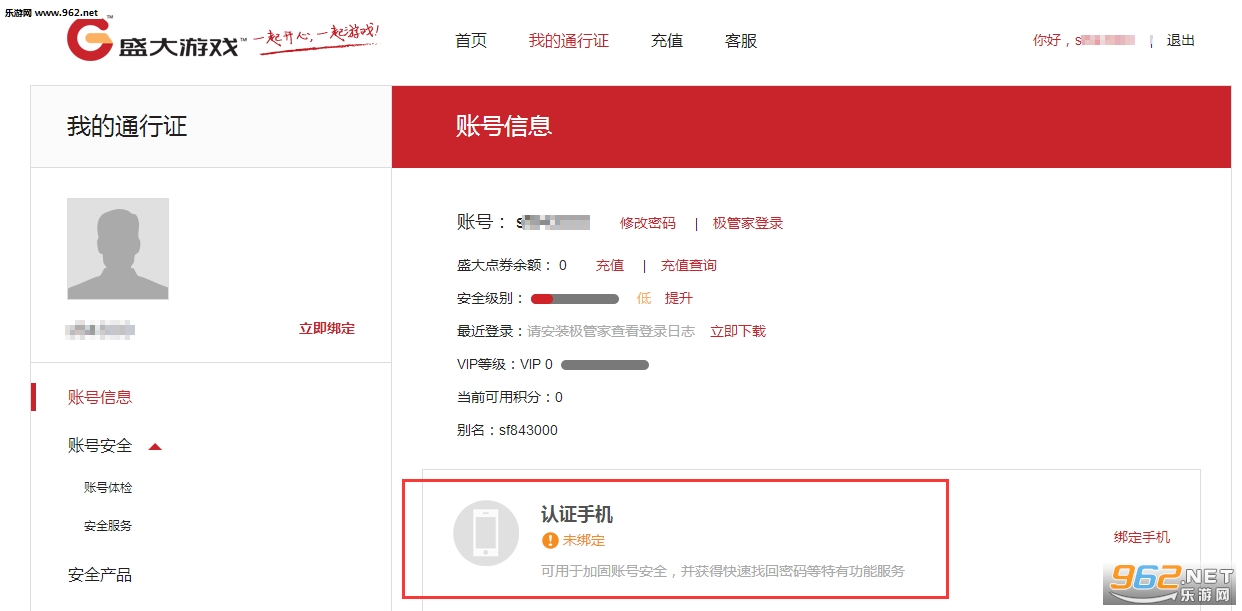Viewport: 1242px width, 611px height.
Task: Click the phone icon beside 认证手机
Action: [x=486, y=533]
